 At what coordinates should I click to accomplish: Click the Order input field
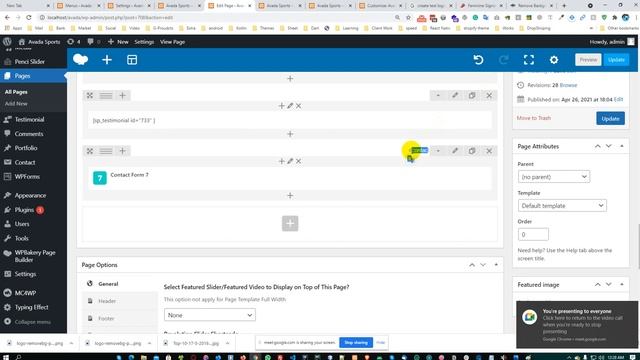tap(533, 234)
